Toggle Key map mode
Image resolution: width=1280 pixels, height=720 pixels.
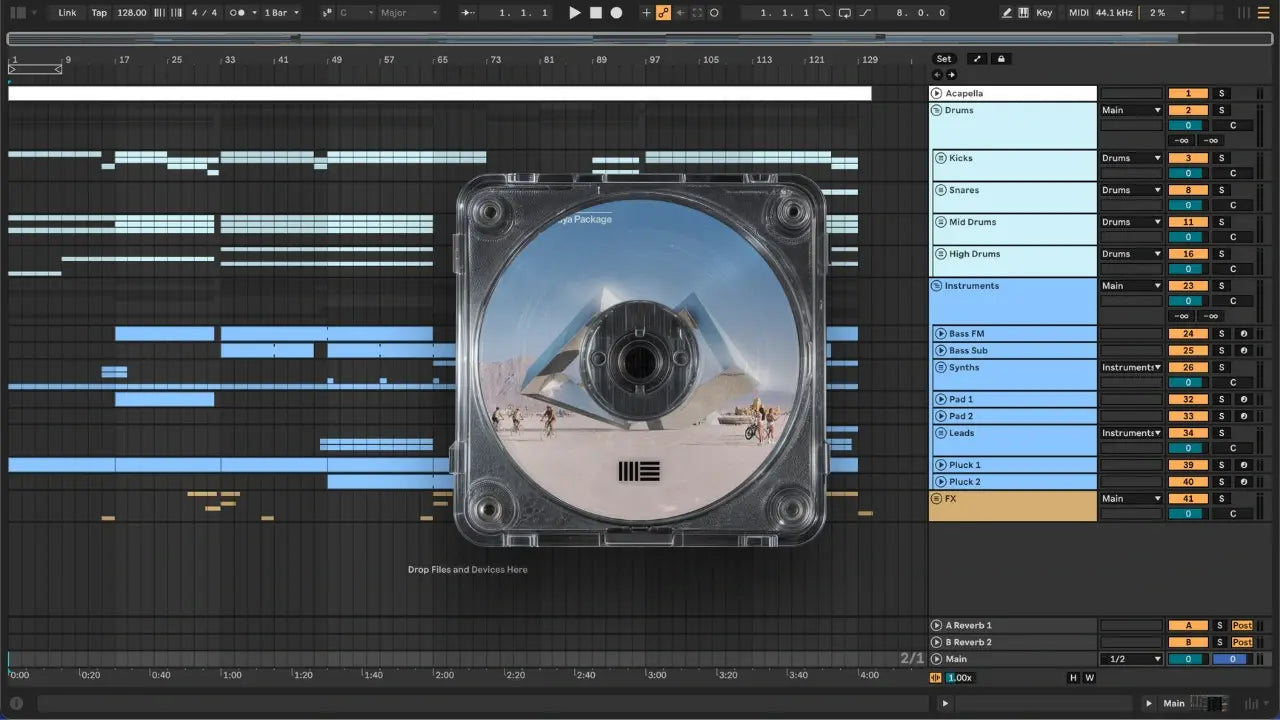point(1044,13)
